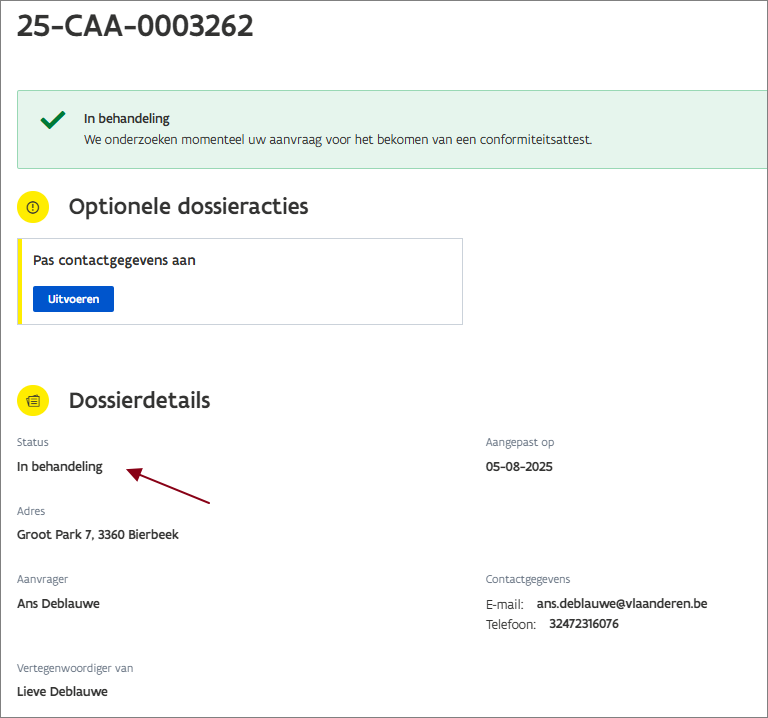Click the bold 'In behandeling' title in green banner
768x718 pixels.
pyautogui.click(x=127, y=119)
